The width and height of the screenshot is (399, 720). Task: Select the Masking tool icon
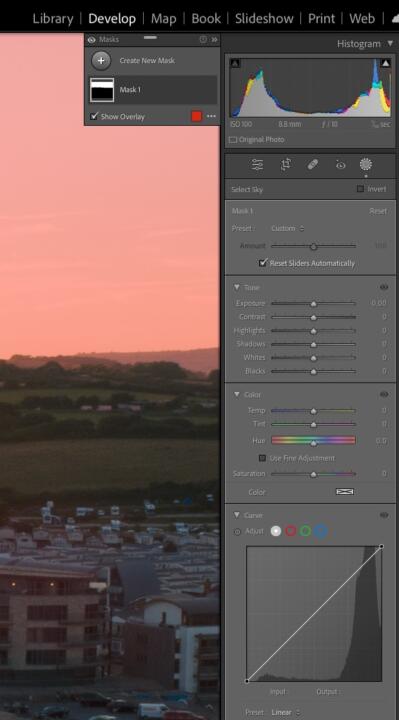(366, 164)
